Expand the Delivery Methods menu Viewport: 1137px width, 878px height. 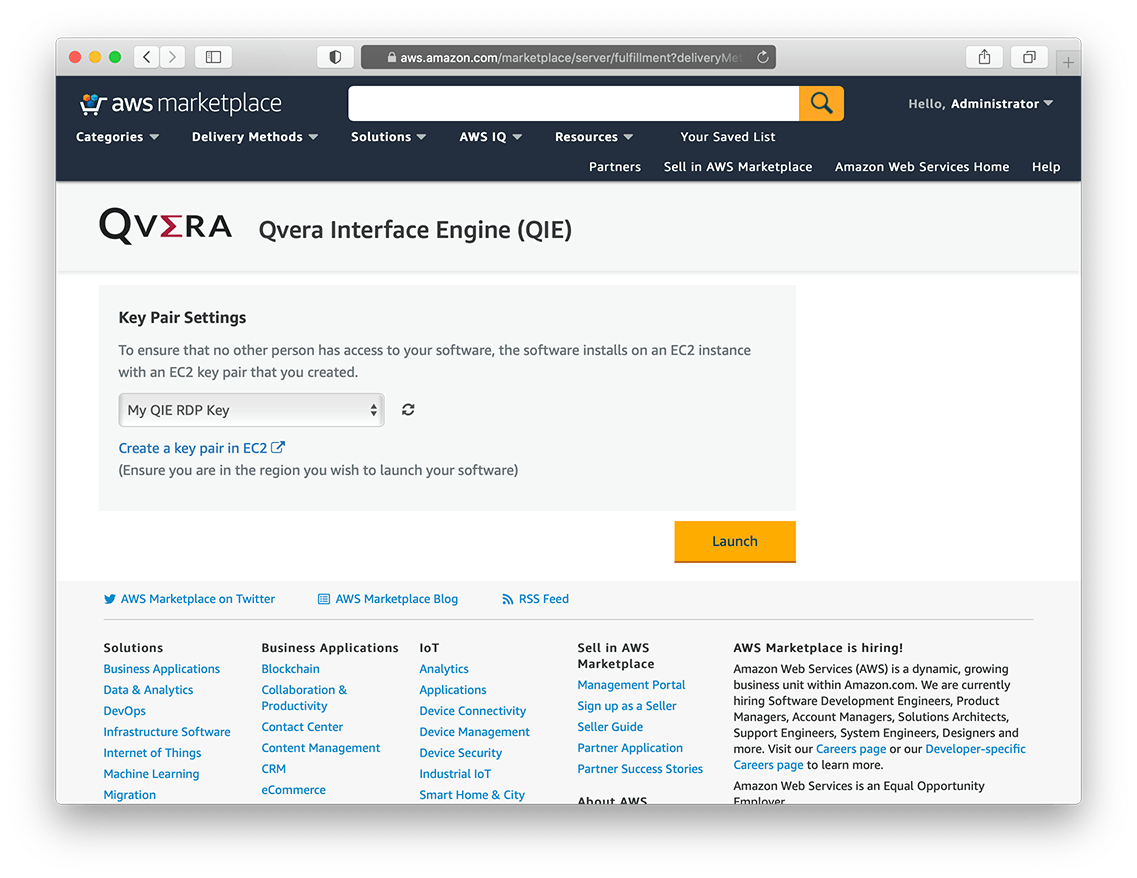coord(255,137)
